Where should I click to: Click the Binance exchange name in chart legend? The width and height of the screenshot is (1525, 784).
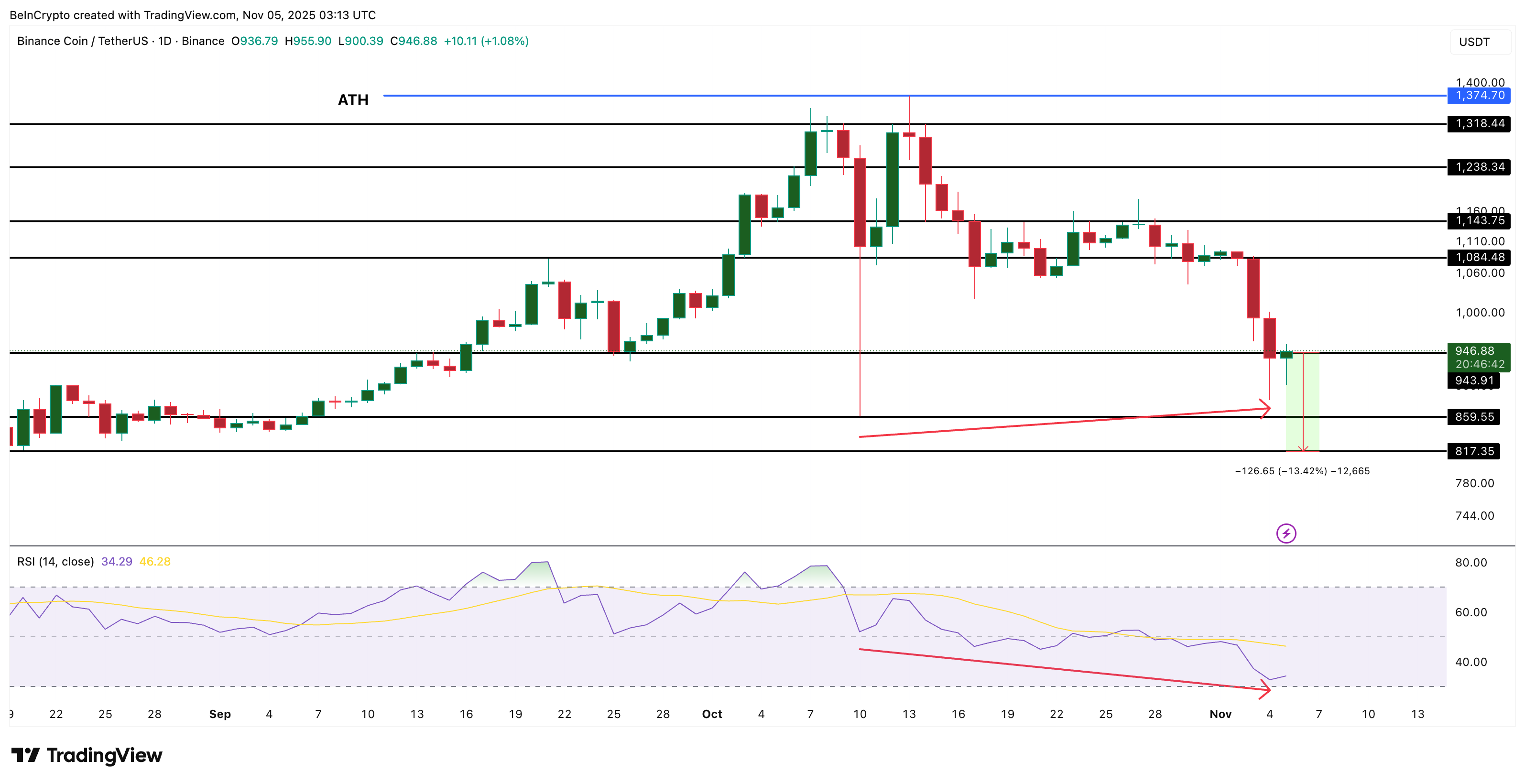click(x=204, y=41)
